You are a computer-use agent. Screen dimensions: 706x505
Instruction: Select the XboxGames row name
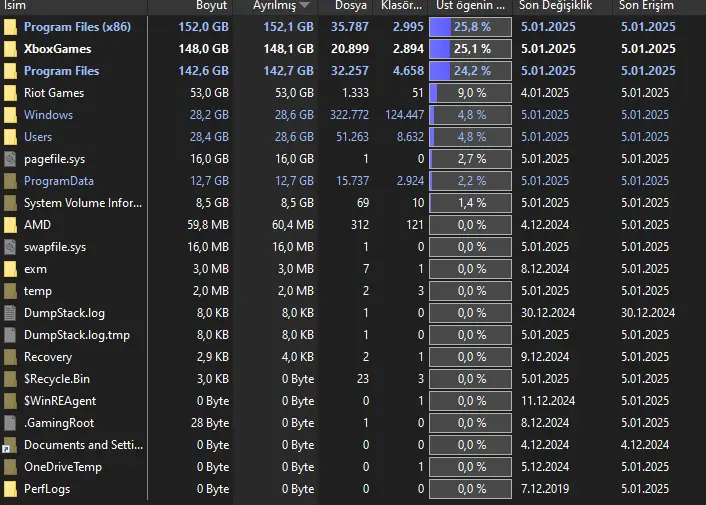(58, 49)
